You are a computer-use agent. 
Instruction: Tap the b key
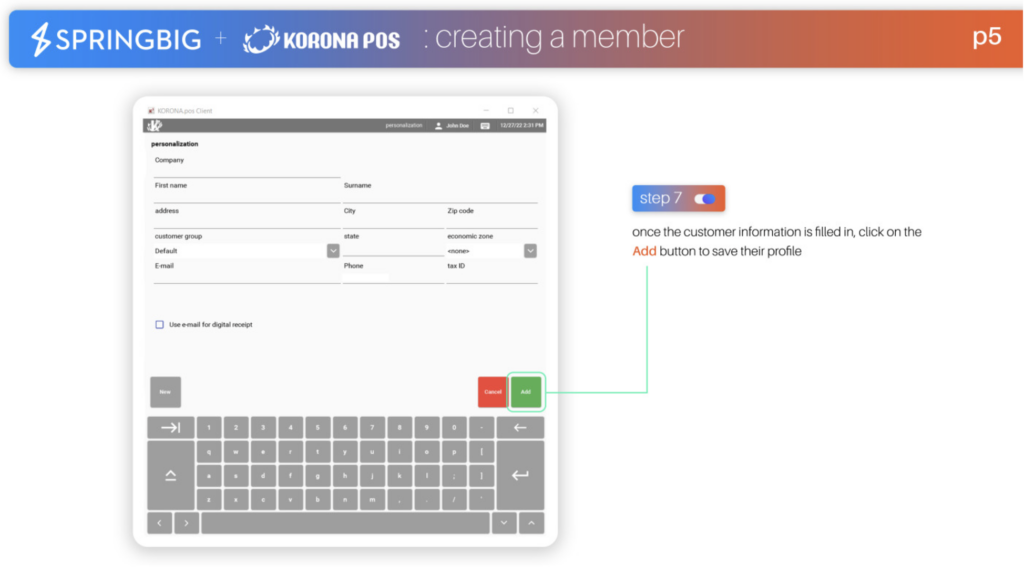317,499
